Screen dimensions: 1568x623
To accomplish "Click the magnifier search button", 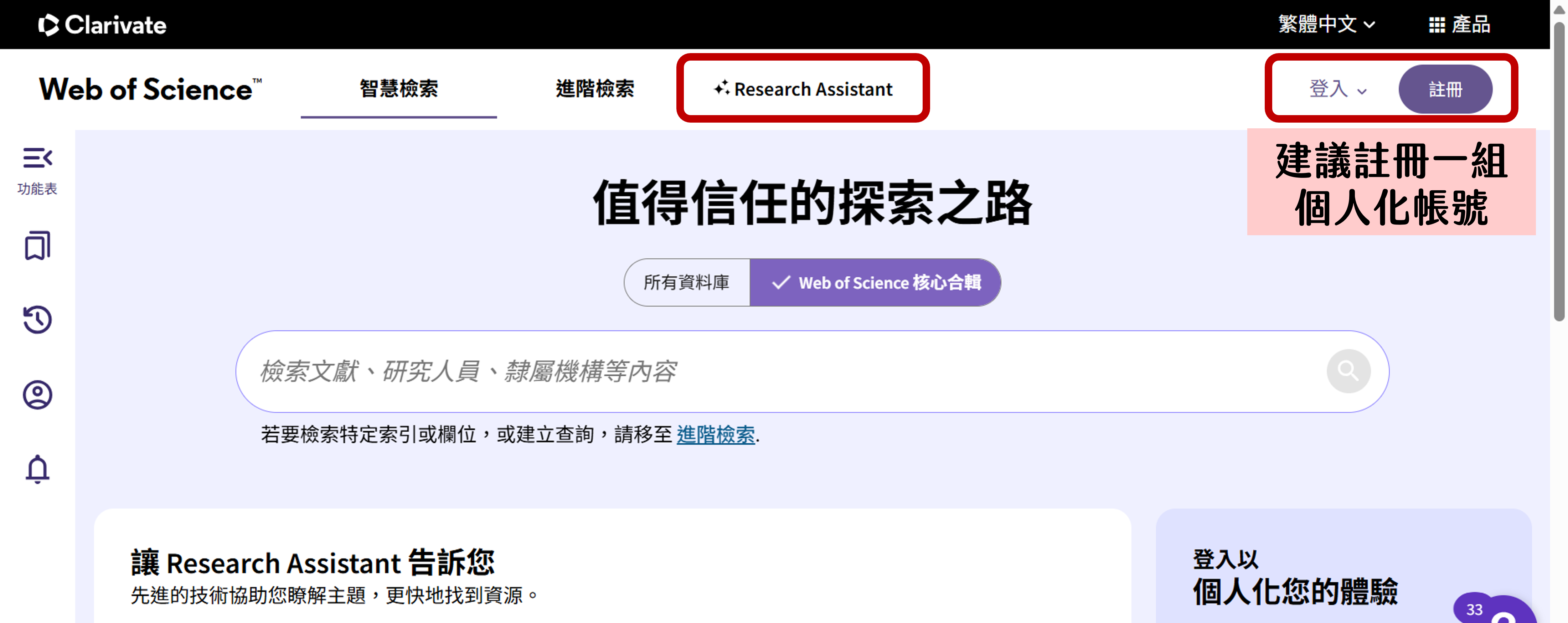I will pos(1348,371).
